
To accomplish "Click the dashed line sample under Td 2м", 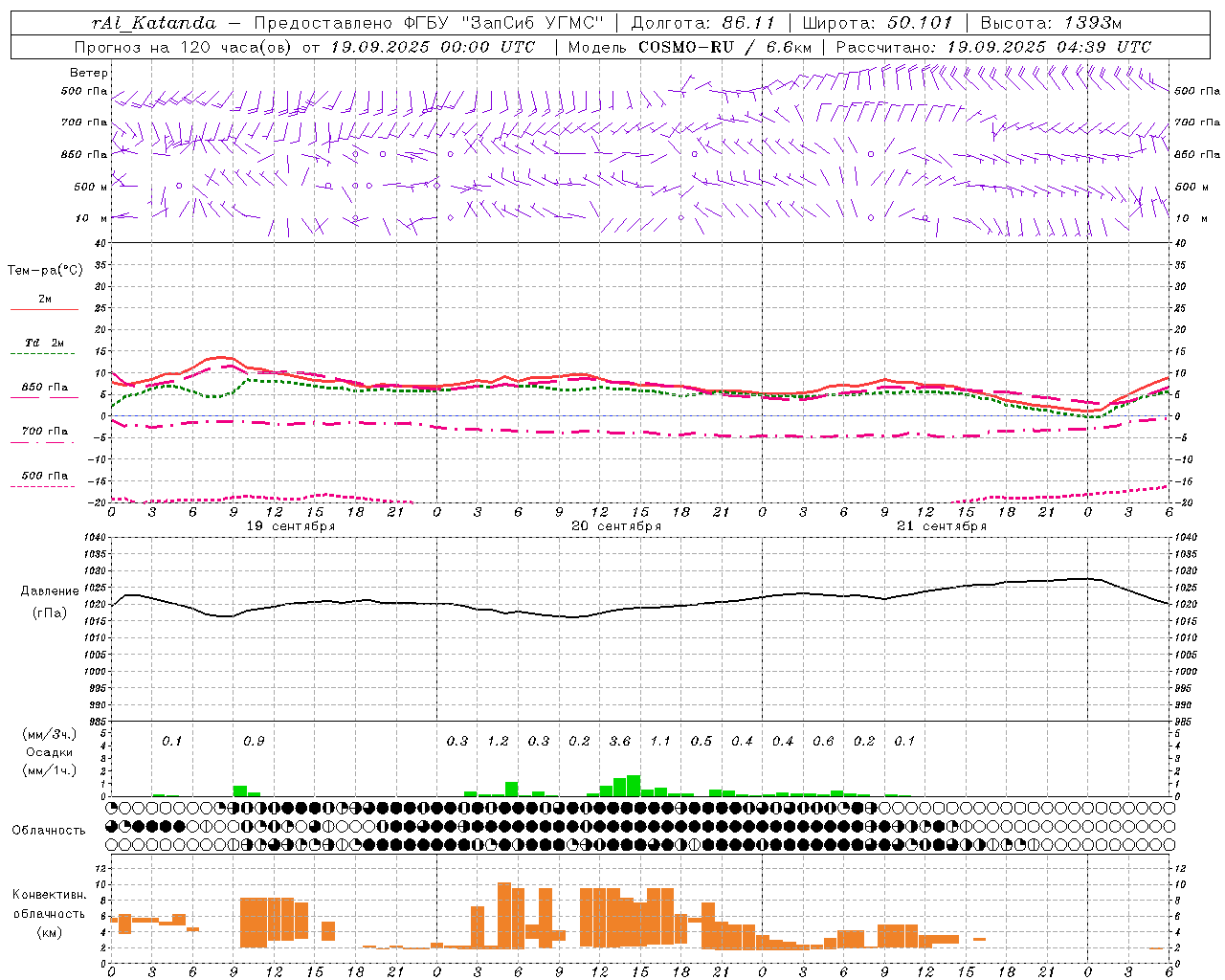I will (x=42, y=354).
